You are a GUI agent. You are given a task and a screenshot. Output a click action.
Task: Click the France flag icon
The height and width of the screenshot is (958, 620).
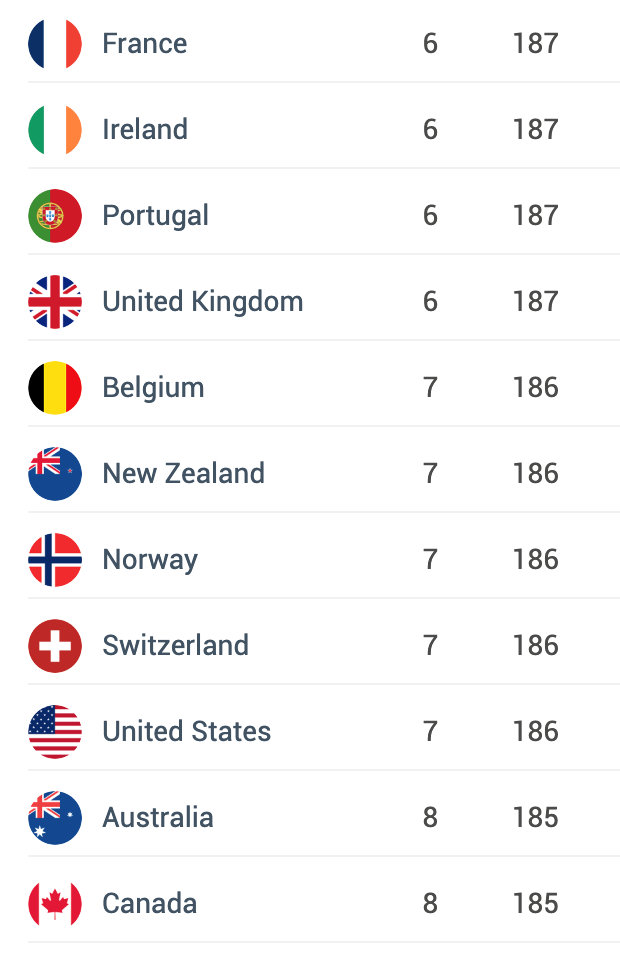[55, 43]
